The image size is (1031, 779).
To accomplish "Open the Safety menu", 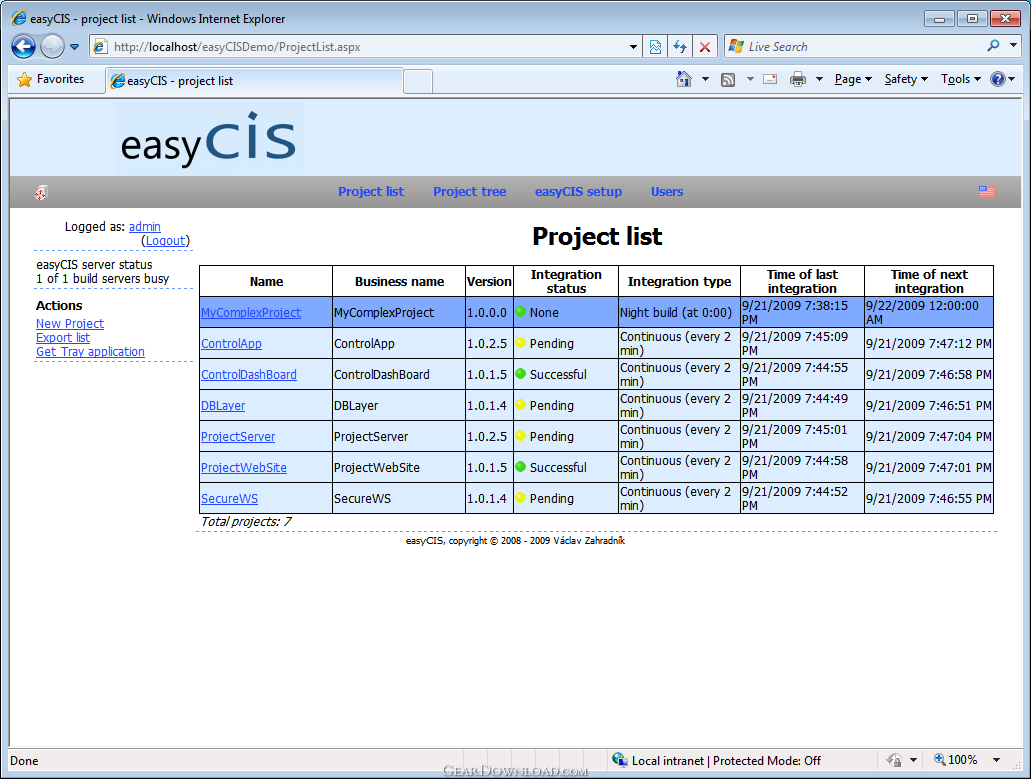I will (906, 80).
